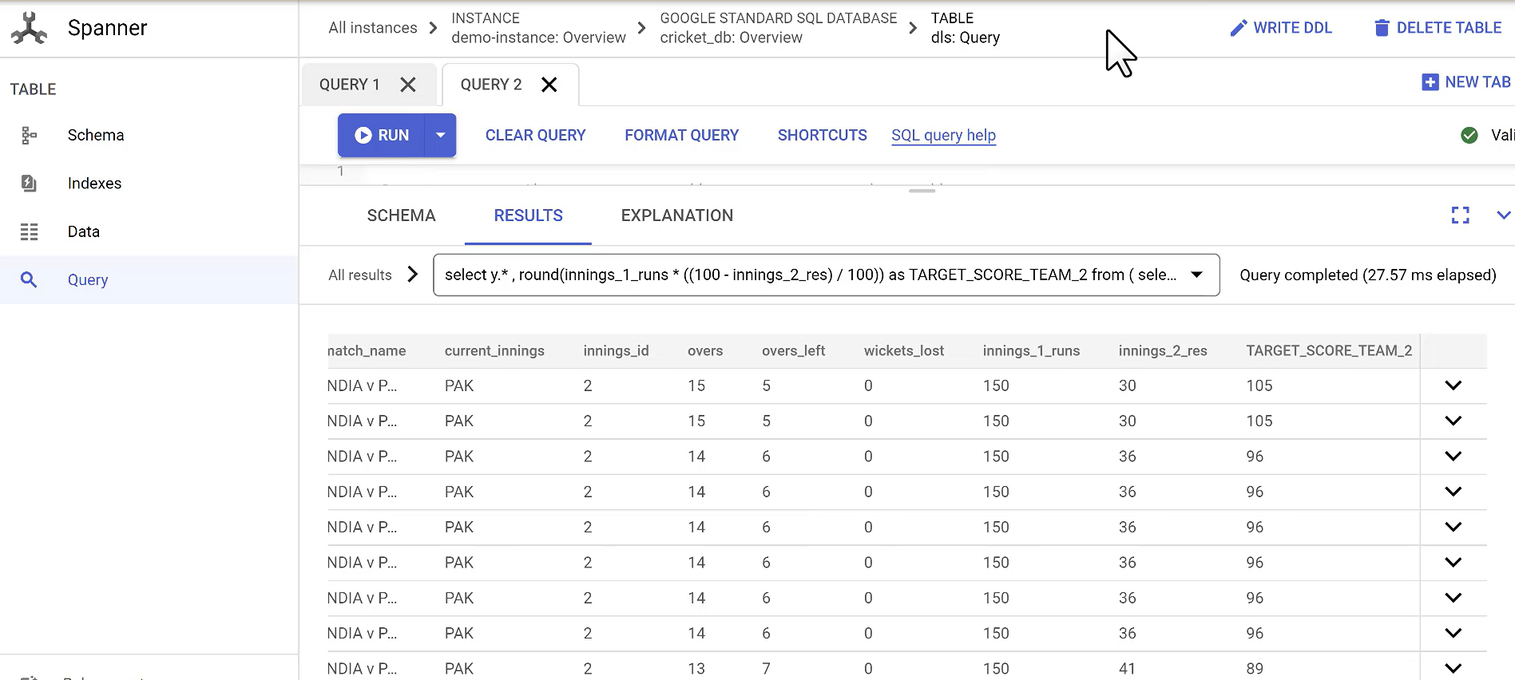This screenshot has width=1515, height=680.
Task: Click the wickets_lost column header
Action: [904, 351]
